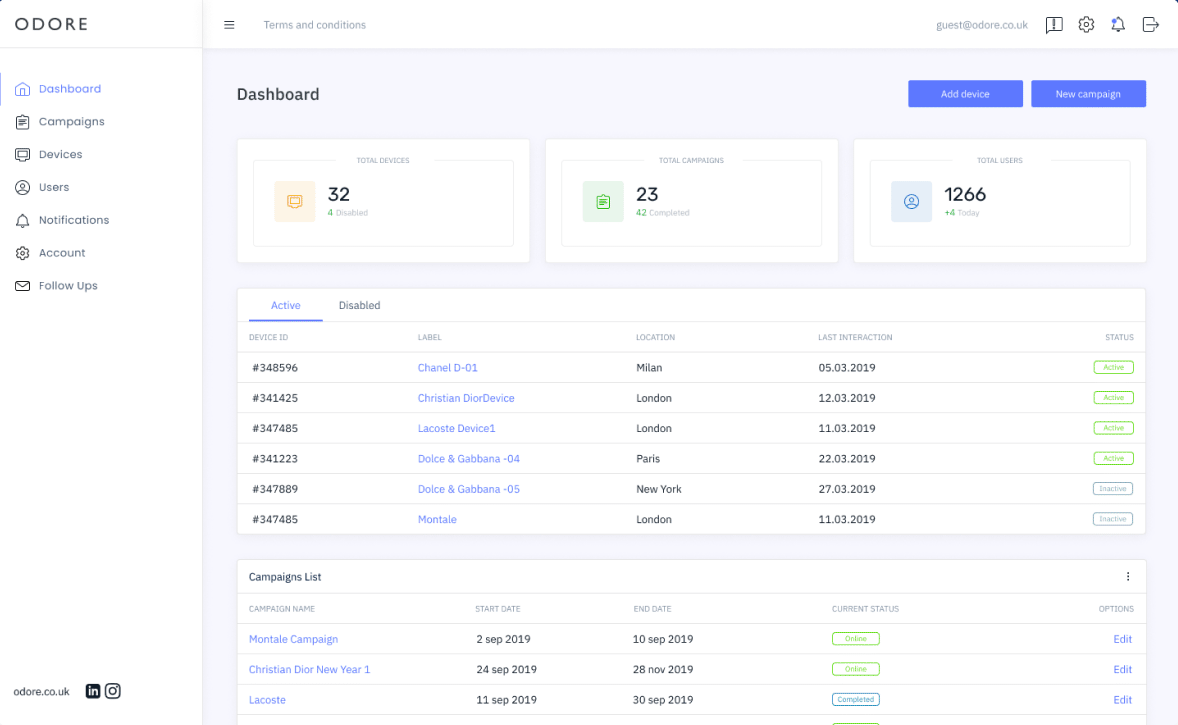1178x725 pixels.
Task: Open the Instagram icon in sidebar footer
Action: 113,691
